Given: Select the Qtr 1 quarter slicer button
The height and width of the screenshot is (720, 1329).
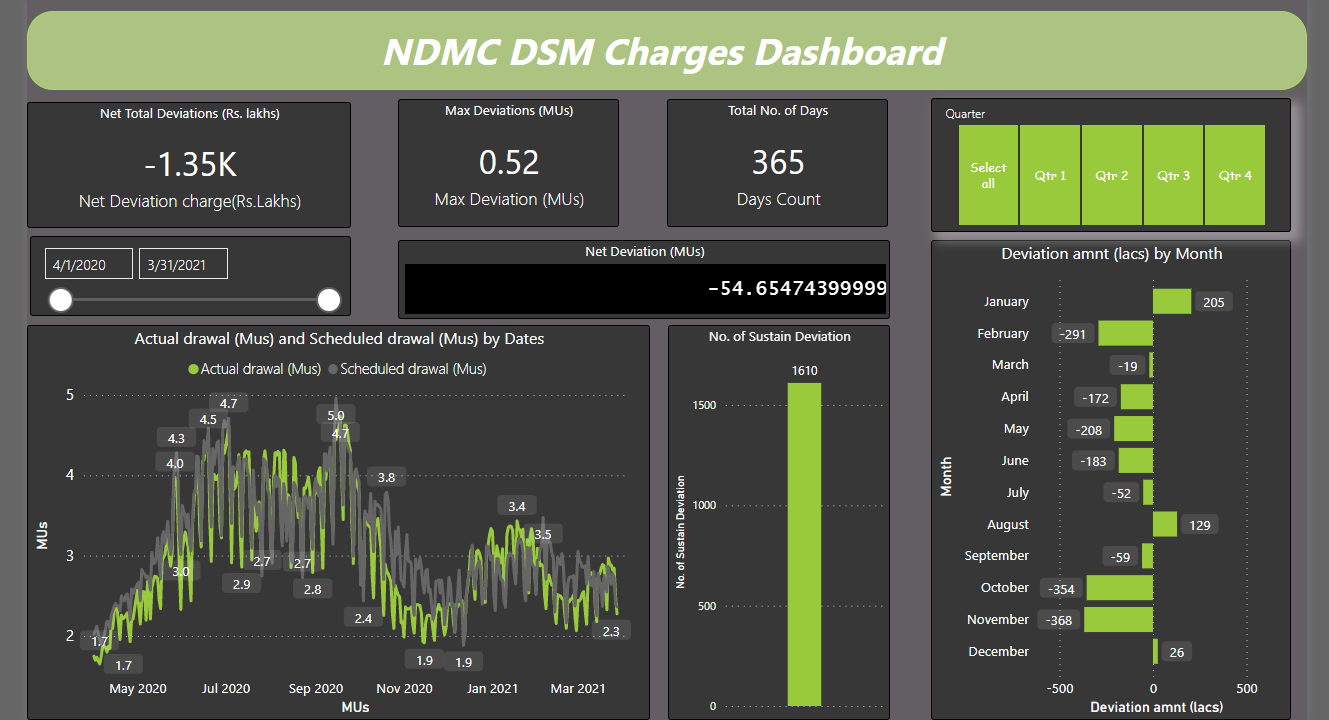Looking at the screenshot, I should point(1050,175).
